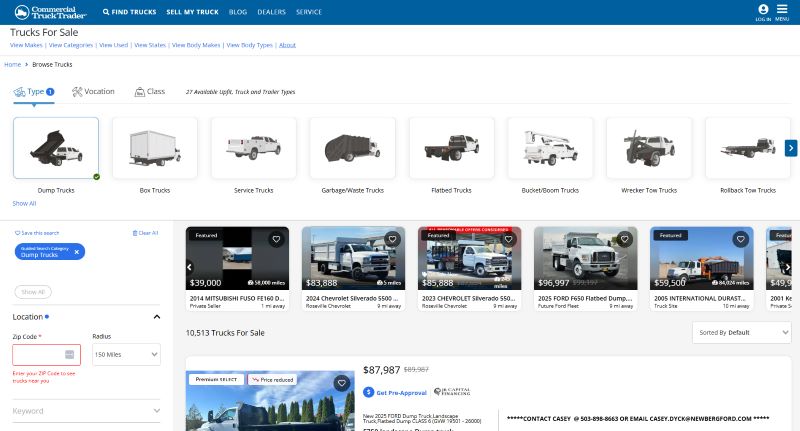Open the Sorted By Default dropdown

click(742, 333)
